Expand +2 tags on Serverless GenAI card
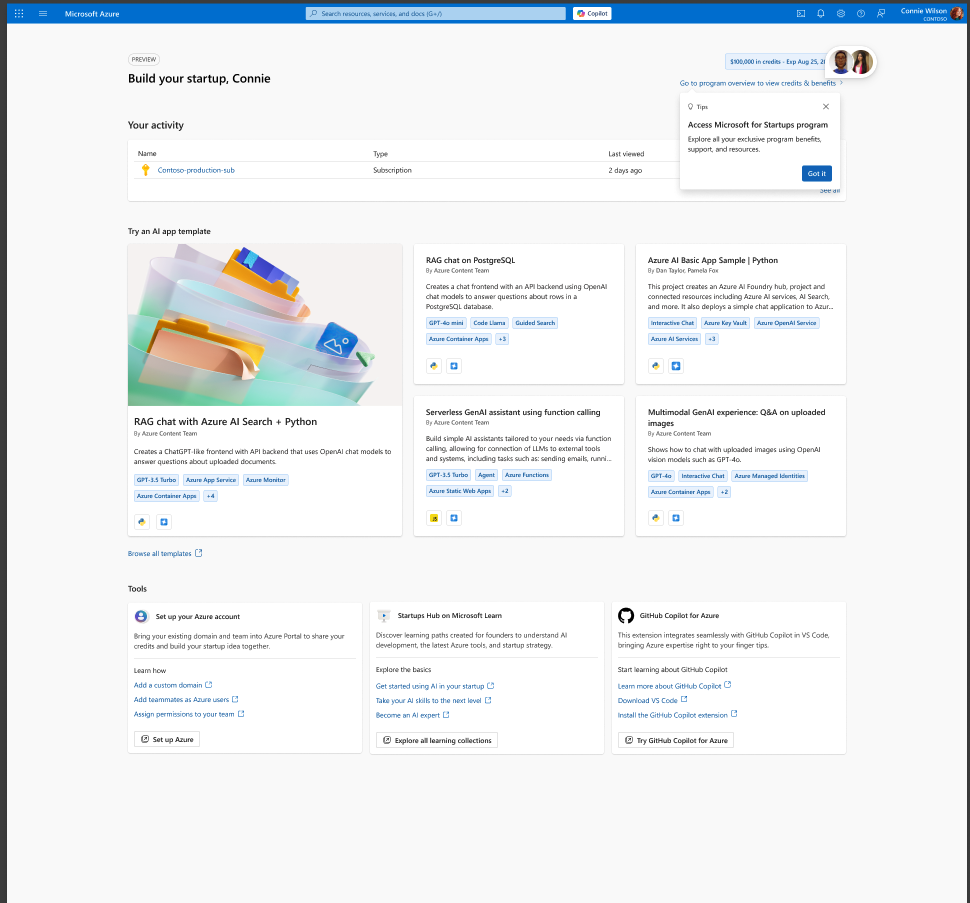Viewport: 970px width, 903px height. 505,491
